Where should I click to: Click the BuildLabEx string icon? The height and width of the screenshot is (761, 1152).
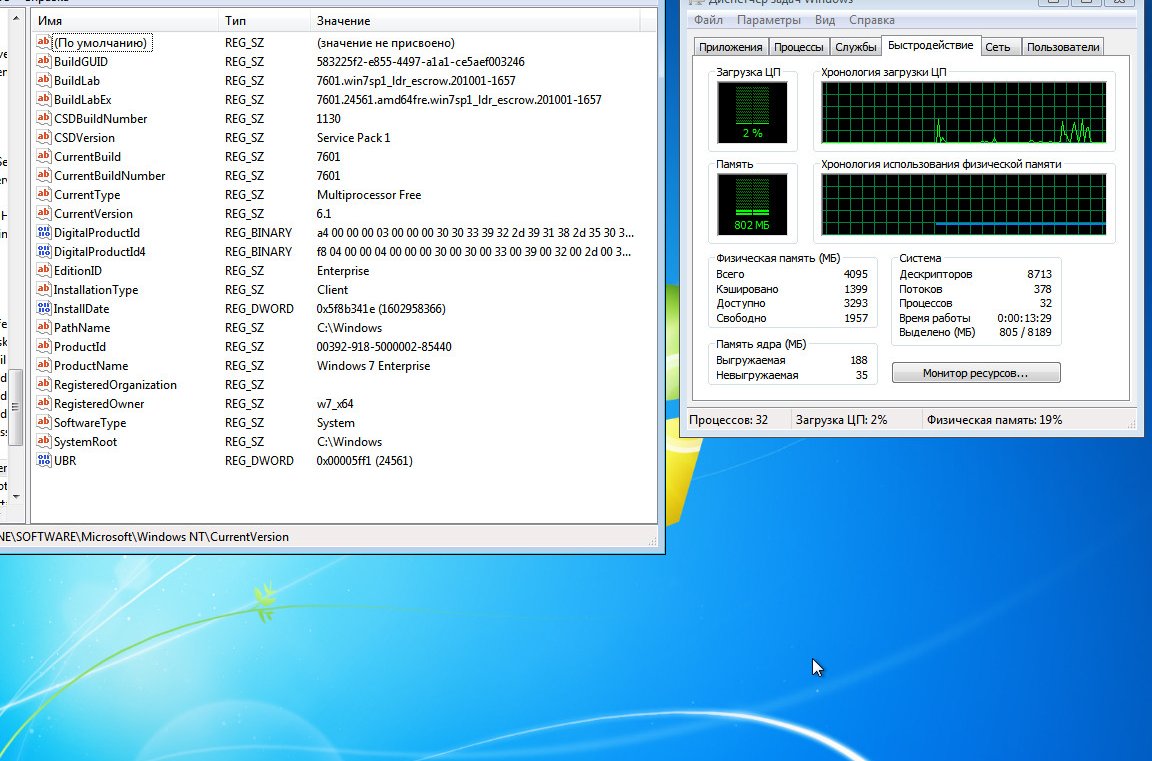(43, 100)
